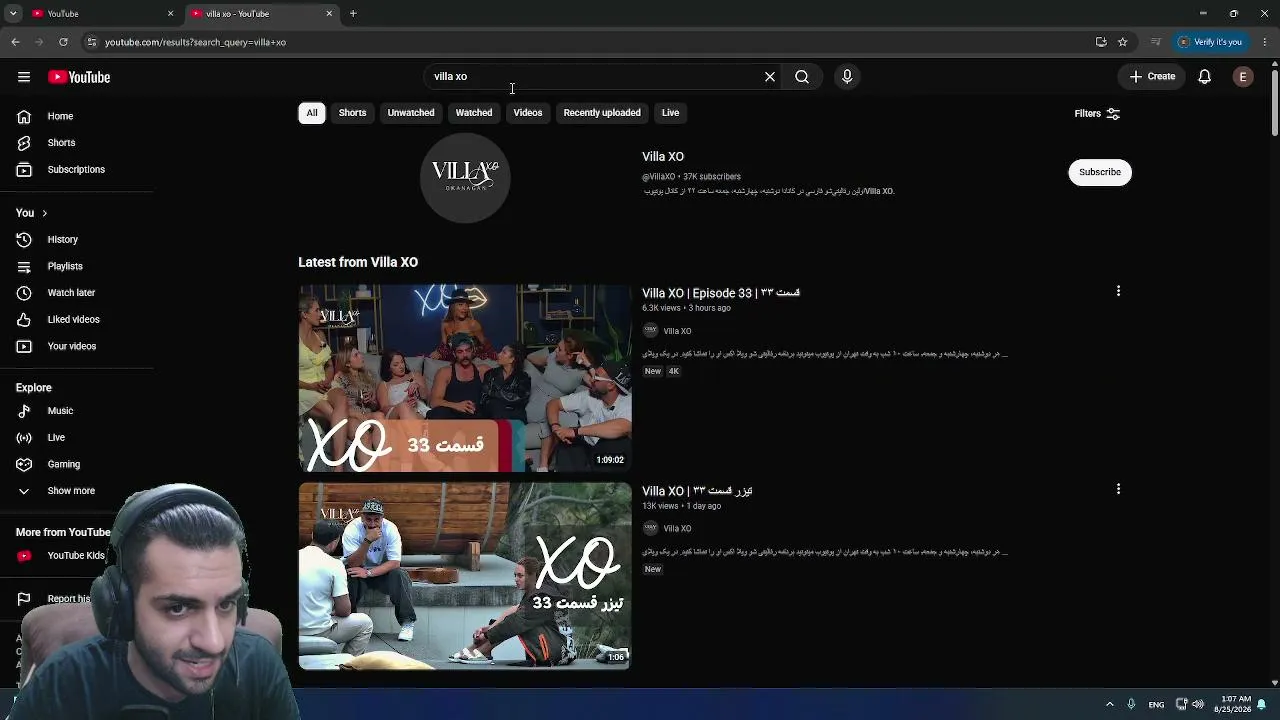This screenshot has width=1280, height=720.
Task: Open the Villa XO channel name link
Action: 663,157
